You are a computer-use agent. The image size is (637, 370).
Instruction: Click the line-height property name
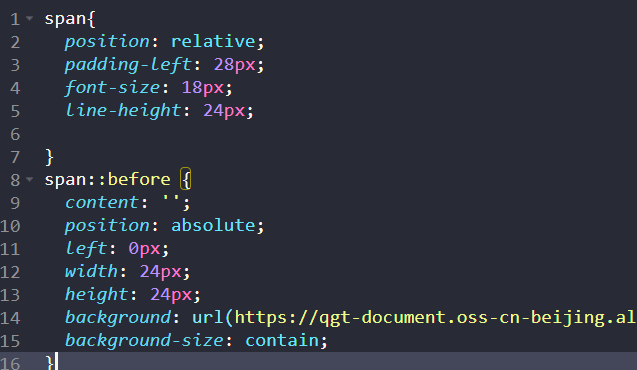pos(123,110)
